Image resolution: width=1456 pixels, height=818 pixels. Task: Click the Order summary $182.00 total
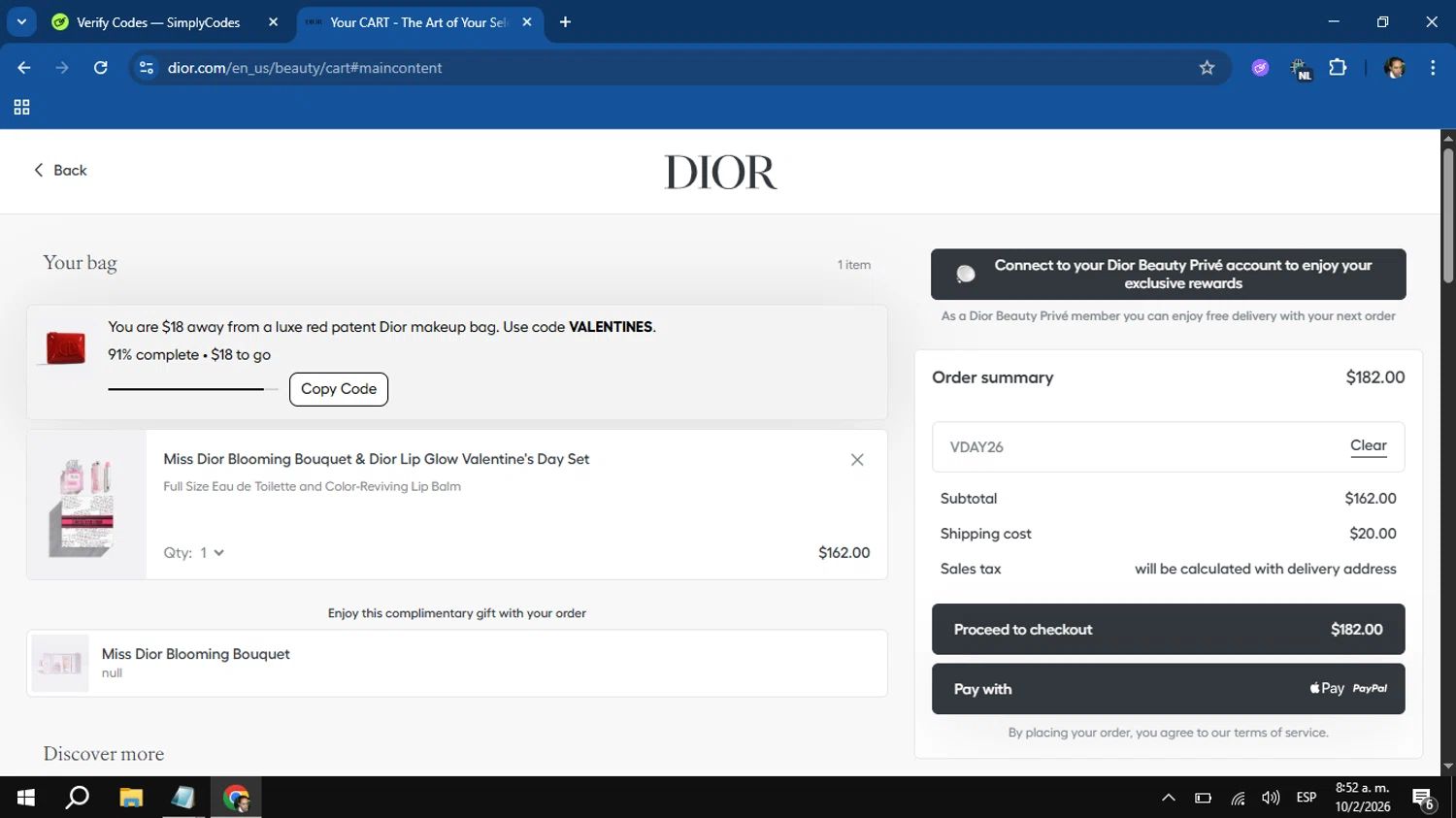[x=1374, y=377]
